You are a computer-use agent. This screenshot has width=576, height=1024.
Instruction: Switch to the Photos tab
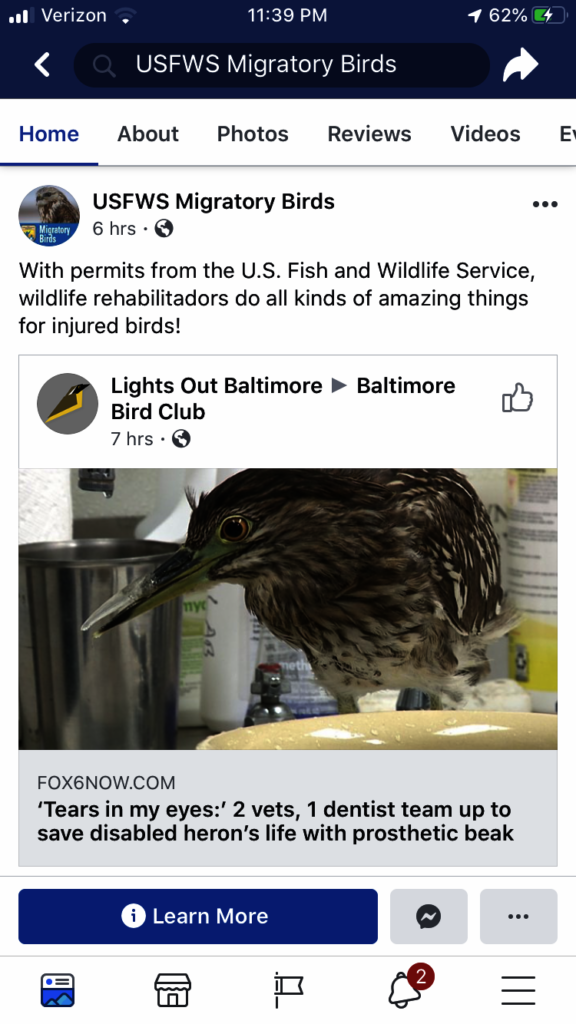[x=253, y=134]
